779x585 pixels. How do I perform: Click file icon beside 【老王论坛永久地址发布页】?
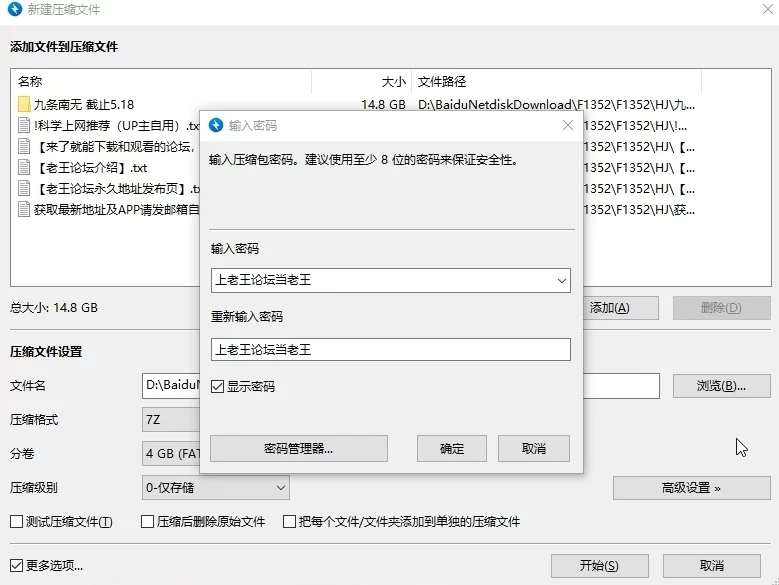coord(24,188)
